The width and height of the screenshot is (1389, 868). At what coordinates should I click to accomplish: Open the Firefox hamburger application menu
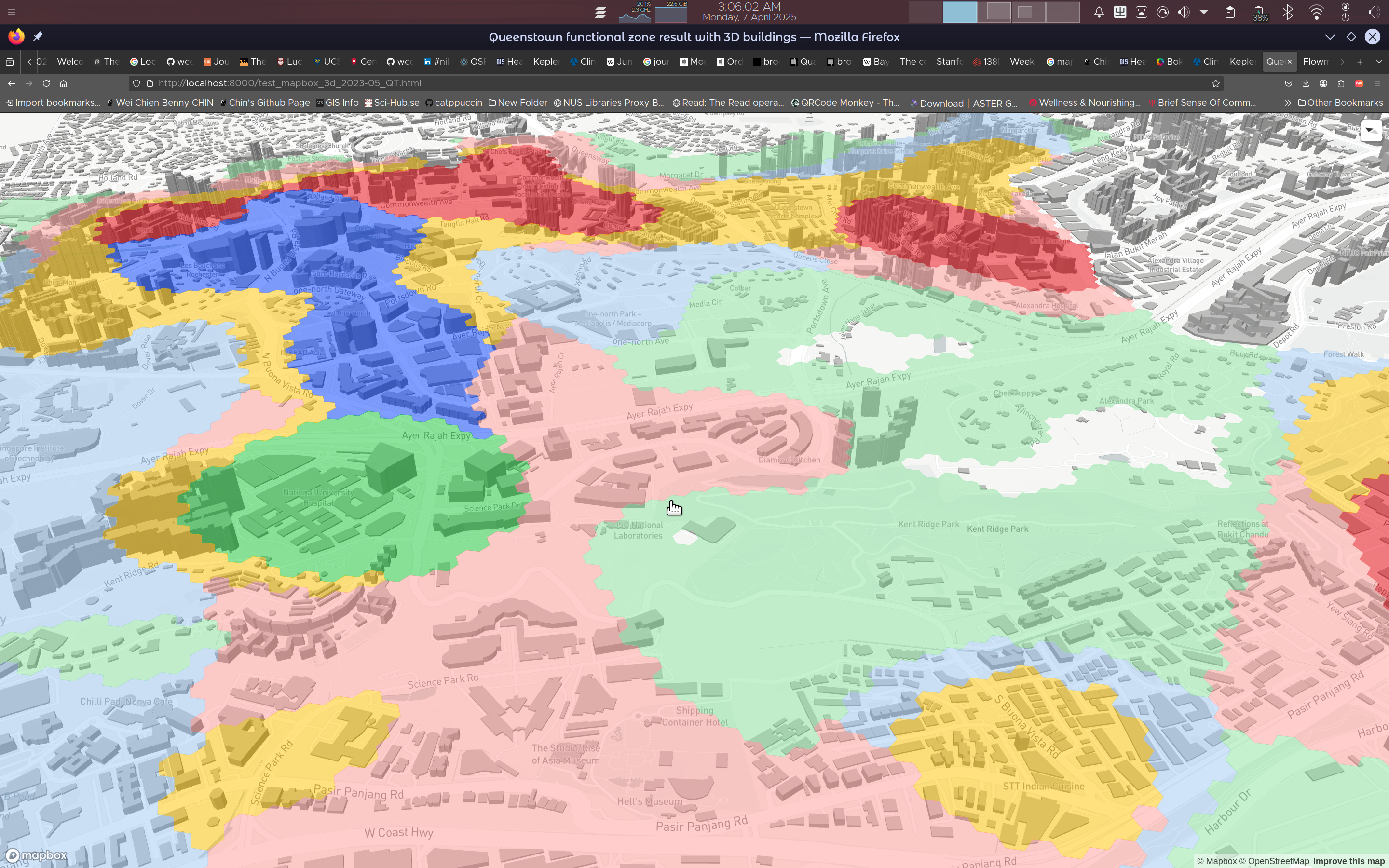point(1377,84)
